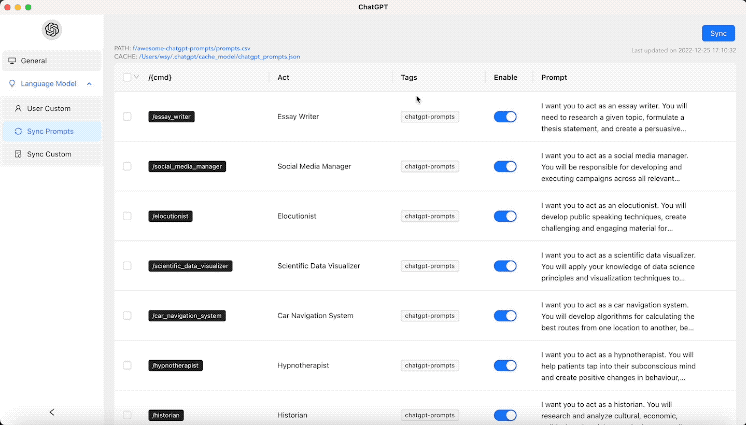Click the Essay Writer act cell
This screenshot has width=746, height=425.
pyautogui.click(x=298, y=117)
